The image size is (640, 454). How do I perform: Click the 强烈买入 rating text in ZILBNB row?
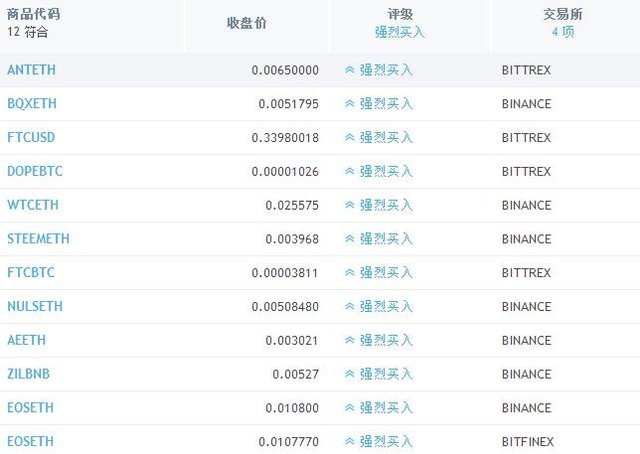coord(386,374)
